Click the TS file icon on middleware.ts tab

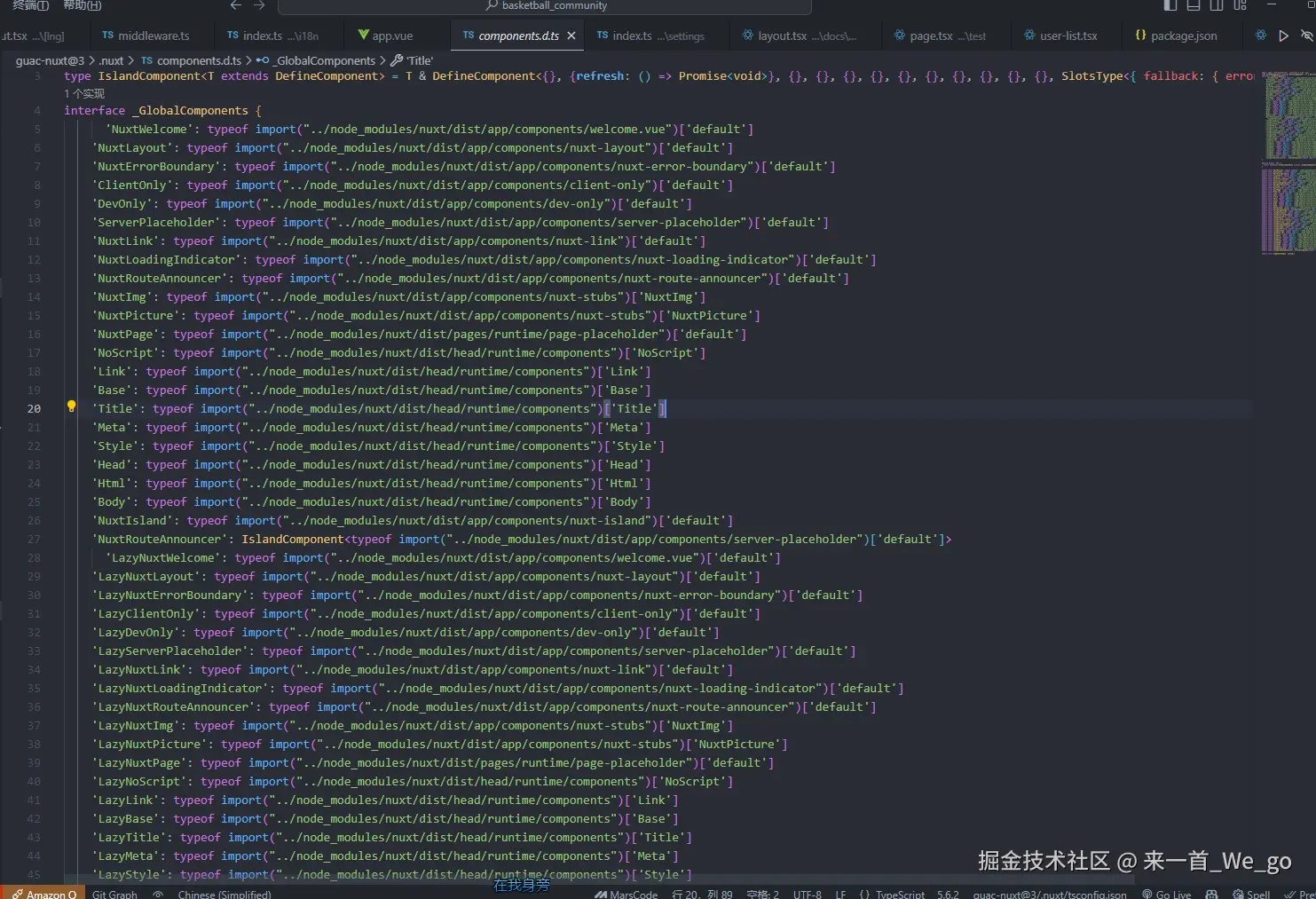(107, 35)
